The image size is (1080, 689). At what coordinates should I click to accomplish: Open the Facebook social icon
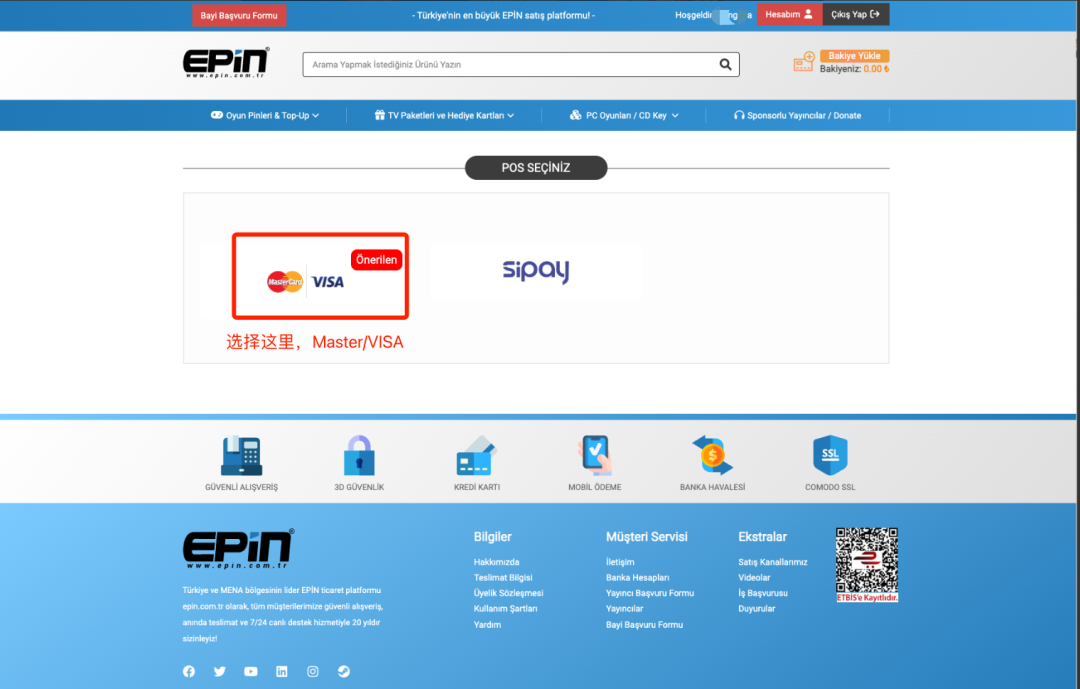coord(189,671)
